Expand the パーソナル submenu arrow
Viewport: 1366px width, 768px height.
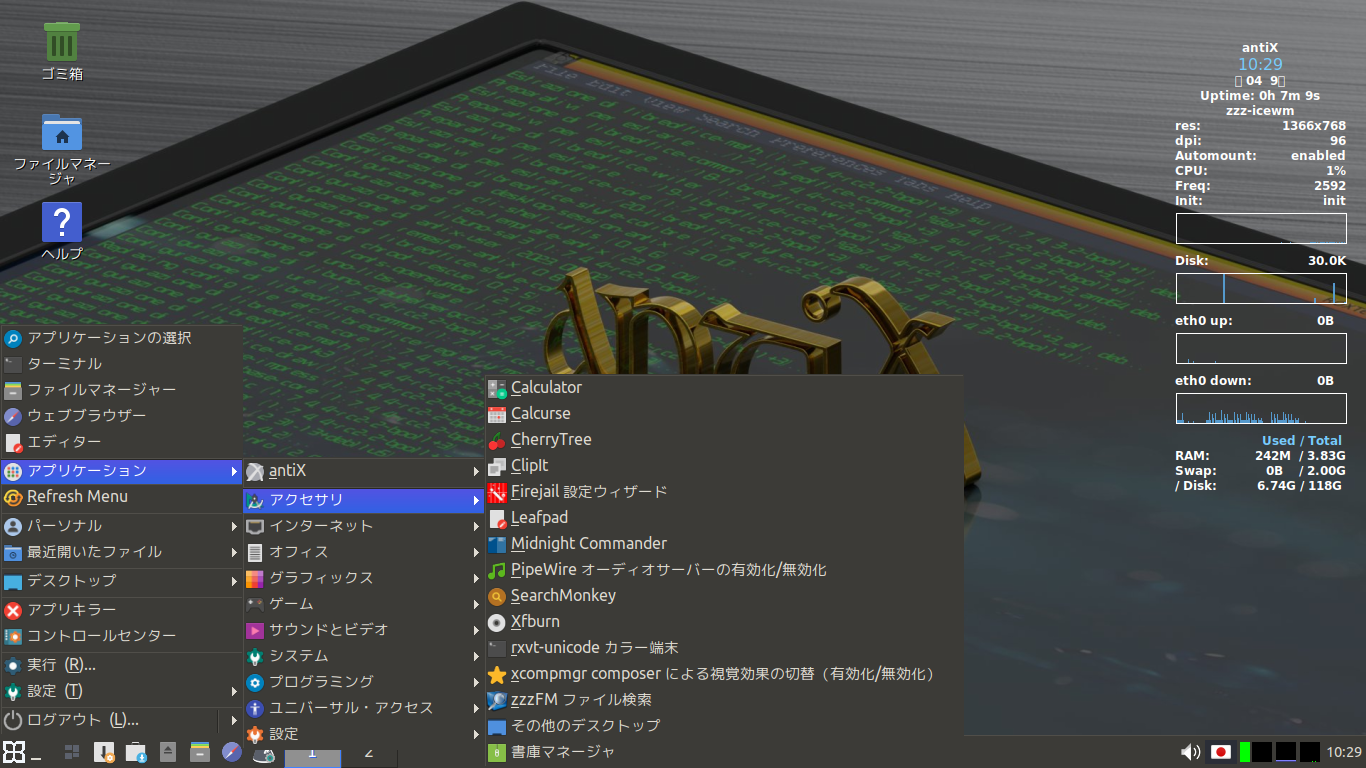234,526
